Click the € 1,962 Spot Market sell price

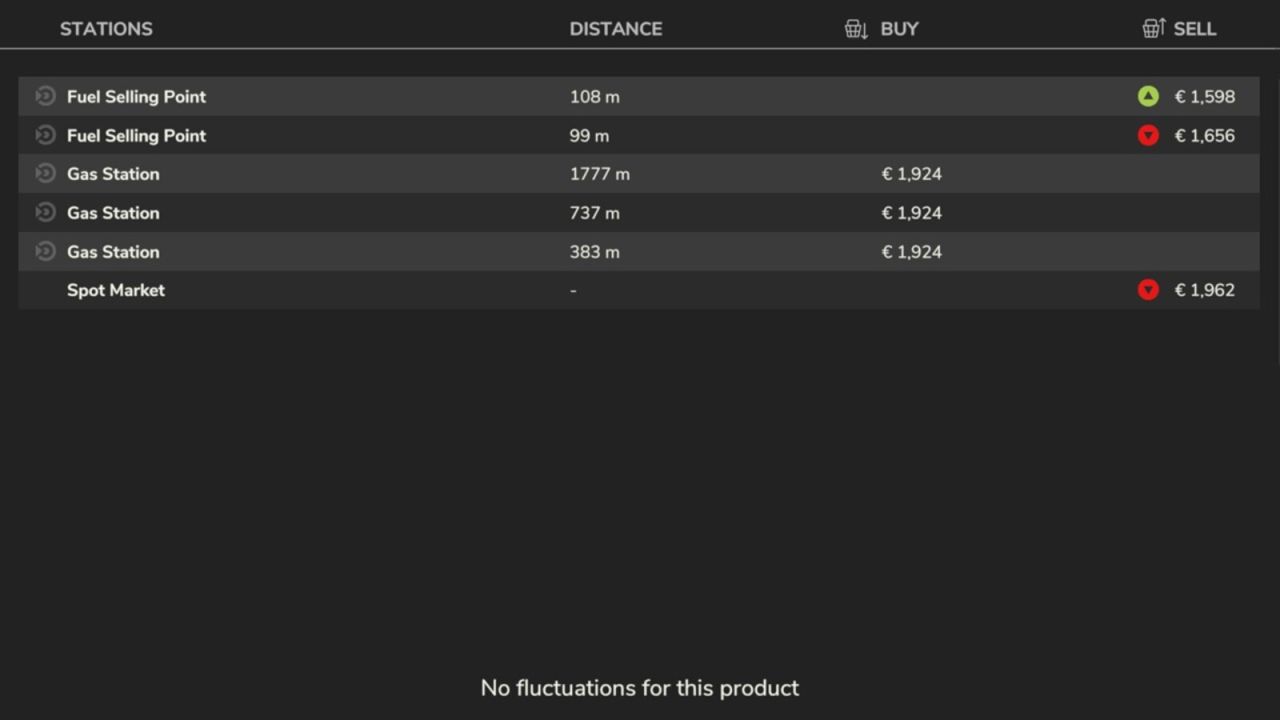coord(1204,290)
